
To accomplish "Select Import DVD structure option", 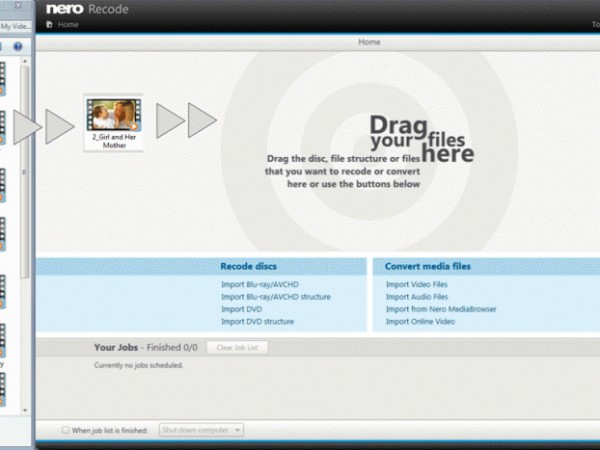I will 257,322.
